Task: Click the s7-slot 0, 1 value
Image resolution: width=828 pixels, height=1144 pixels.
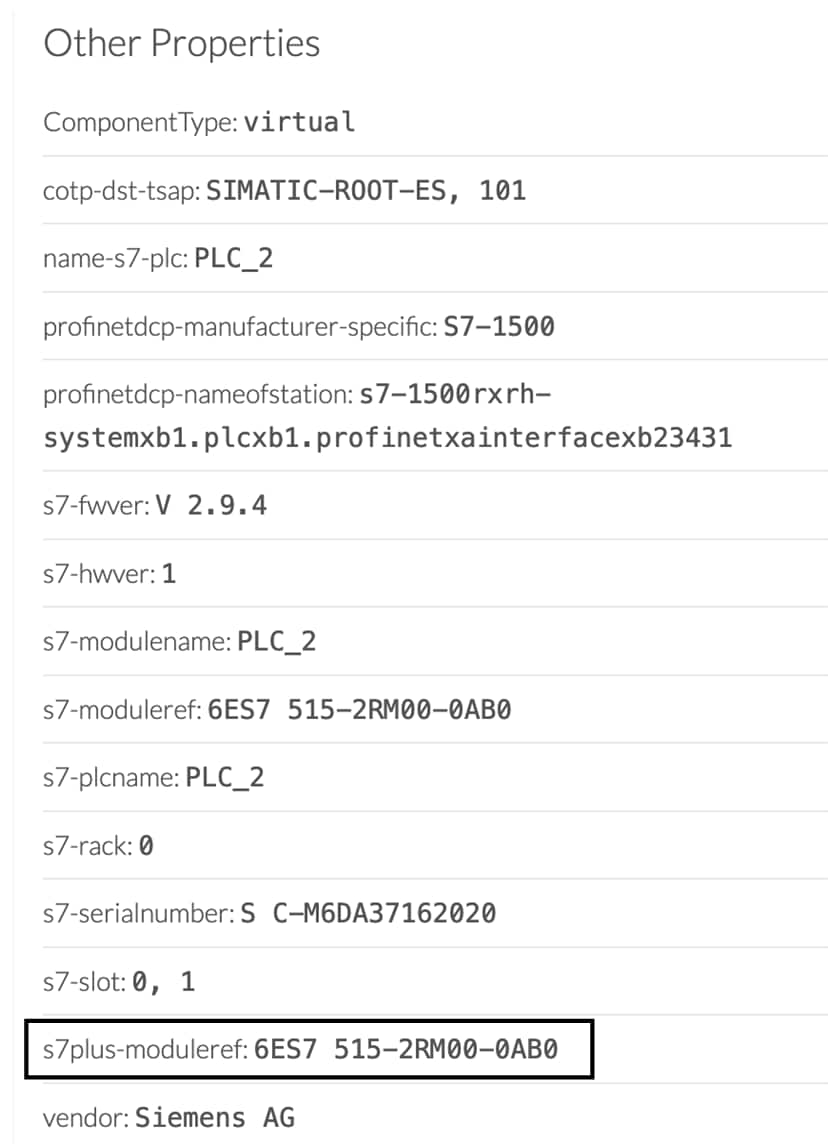Action: click(x=163, y=981)
